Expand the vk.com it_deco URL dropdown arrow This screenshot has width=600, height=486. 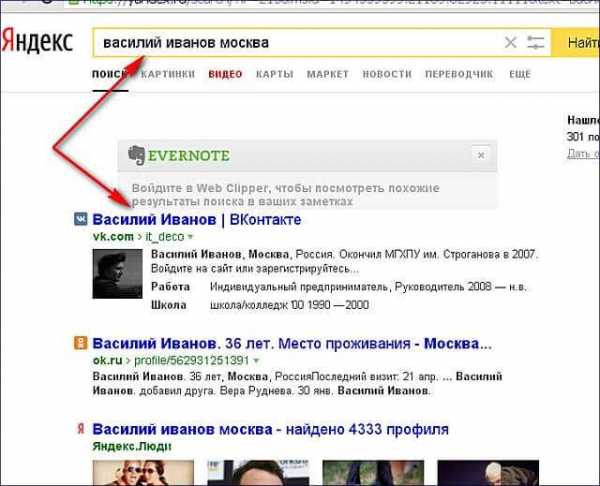[x=190, y=237]
